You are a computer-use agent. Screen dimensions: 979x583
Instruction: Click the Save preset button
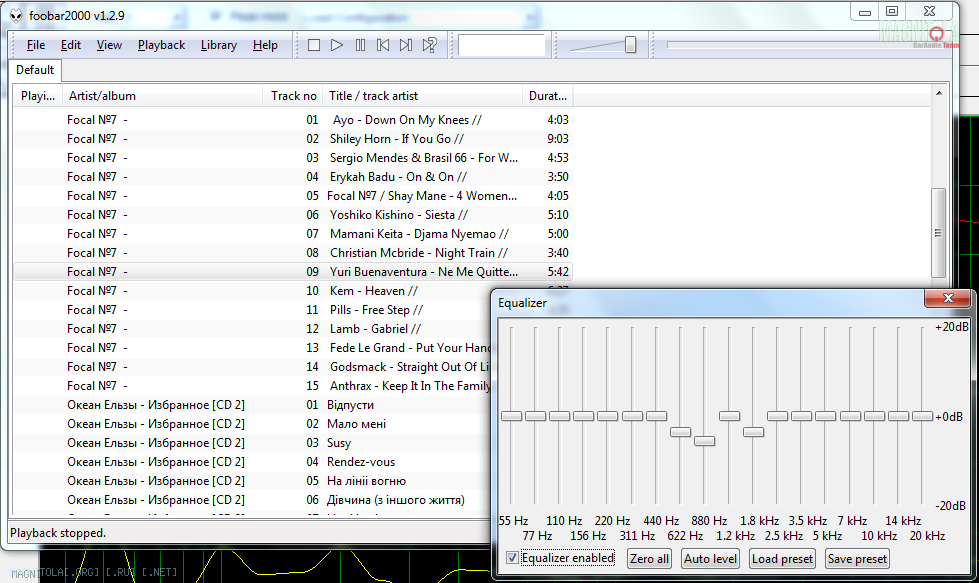857,559
